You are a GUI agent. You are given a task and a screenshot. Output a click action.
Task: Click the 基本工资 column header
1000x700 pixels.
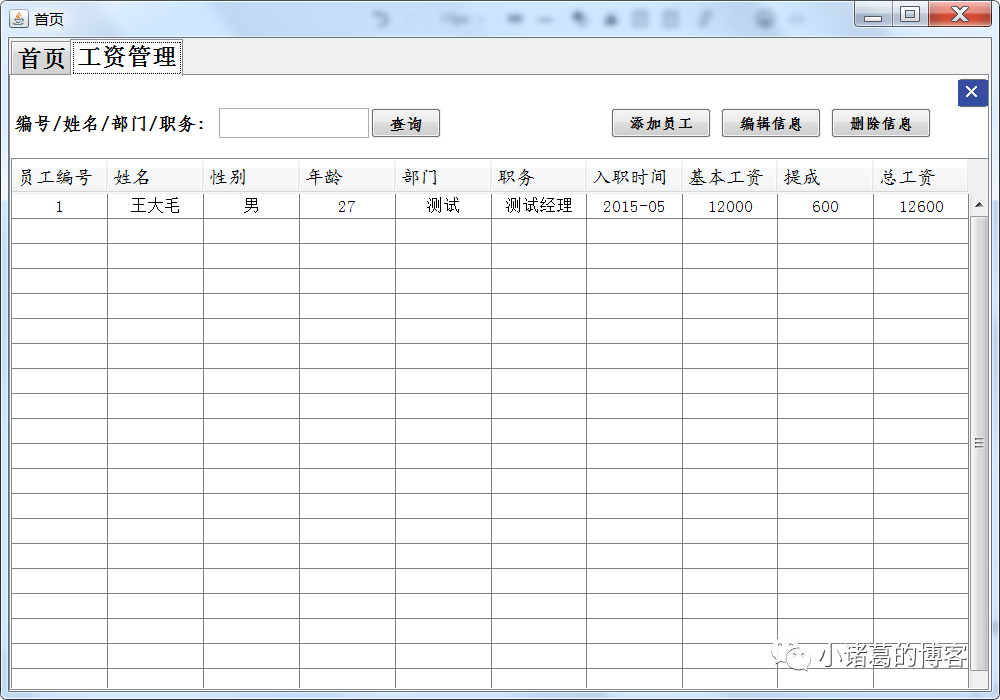click(x=730, y=177)
